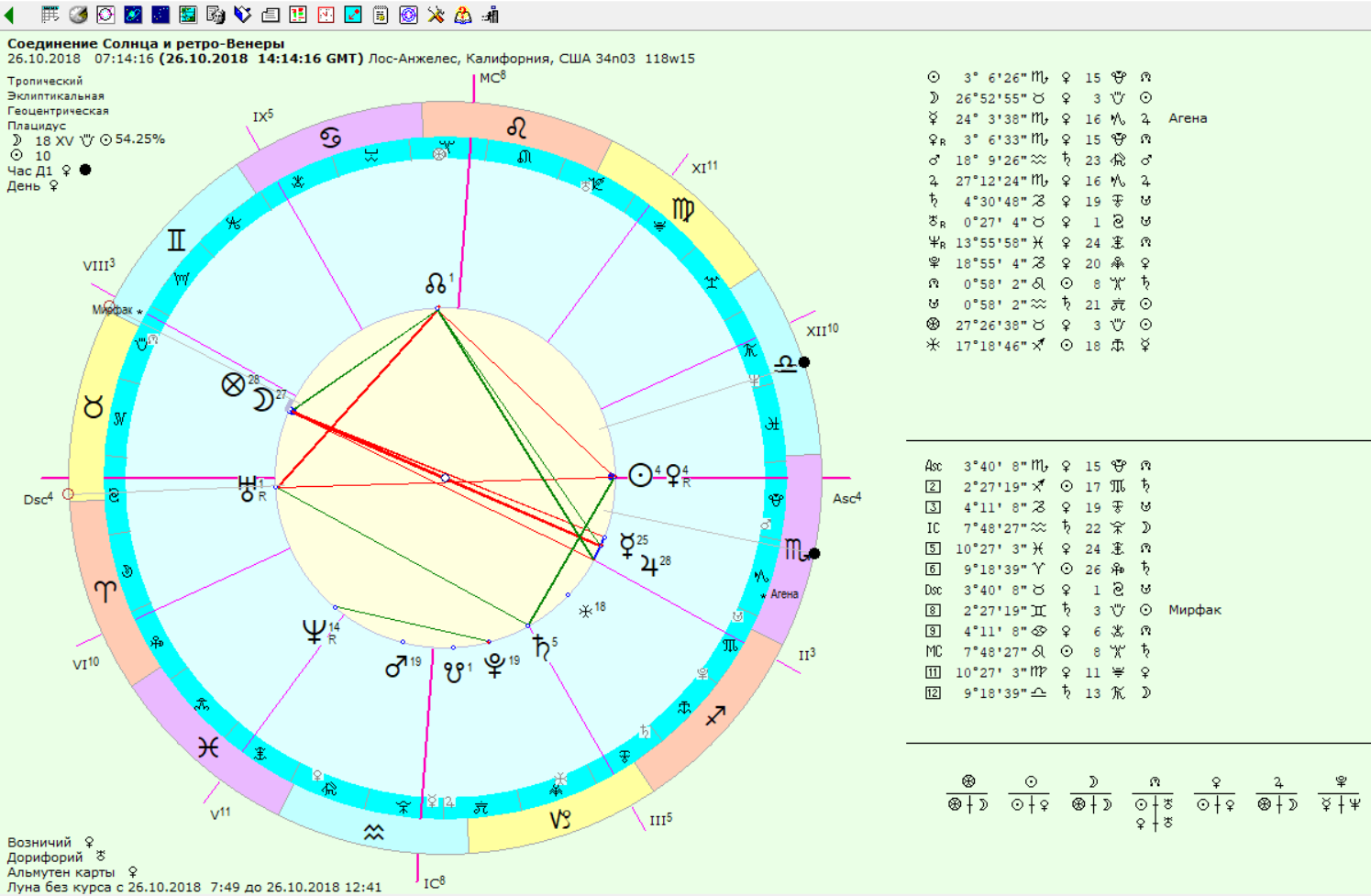Click the exit door toolbar icon
The image size is (1371, 896).
click(x=491, y=15)
